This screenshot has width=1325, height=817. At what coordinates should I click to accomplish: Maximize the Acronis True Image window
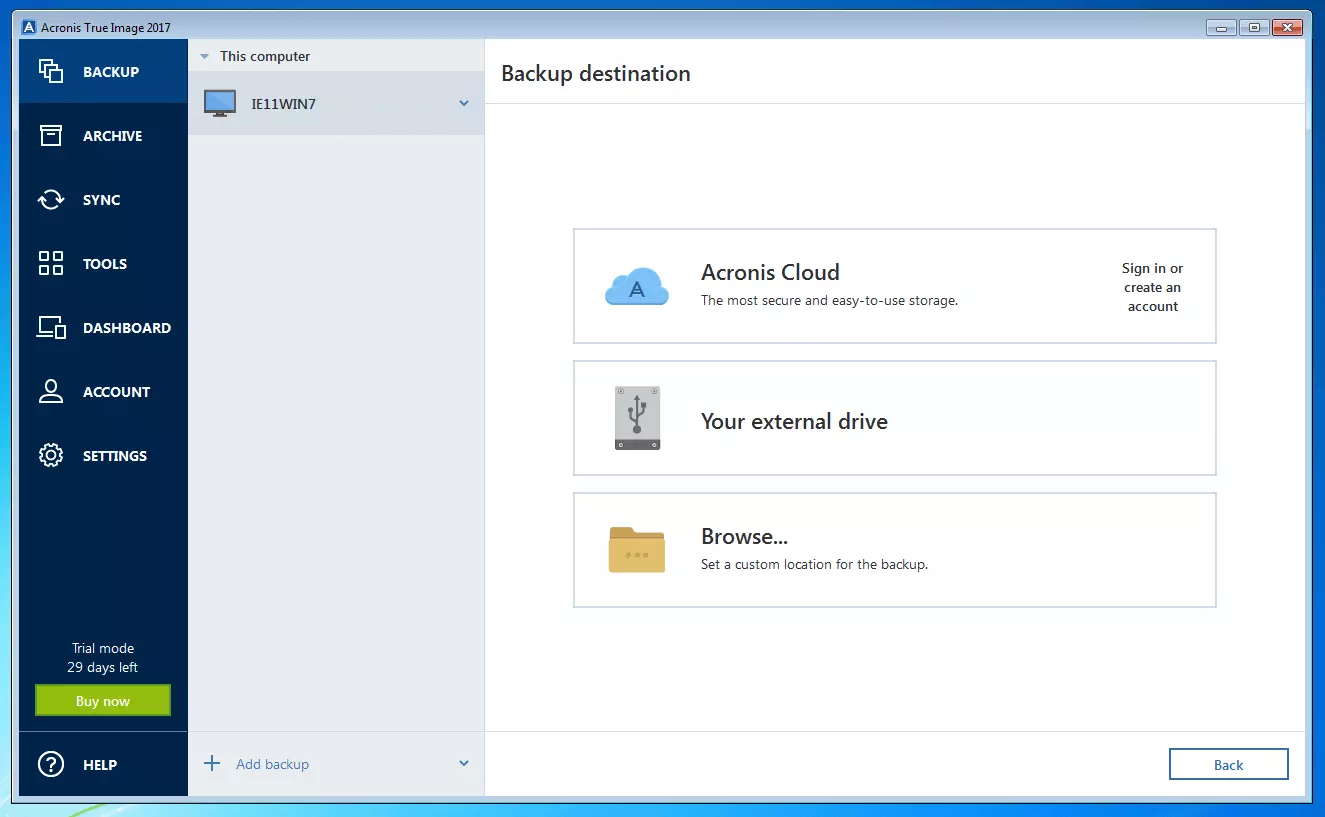pos(1254,27)
